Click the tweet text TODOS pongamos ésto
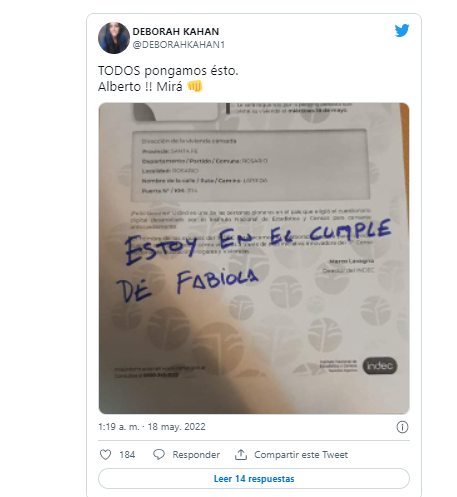This screenshot has width=457, height=497. (x=168, y=71)
